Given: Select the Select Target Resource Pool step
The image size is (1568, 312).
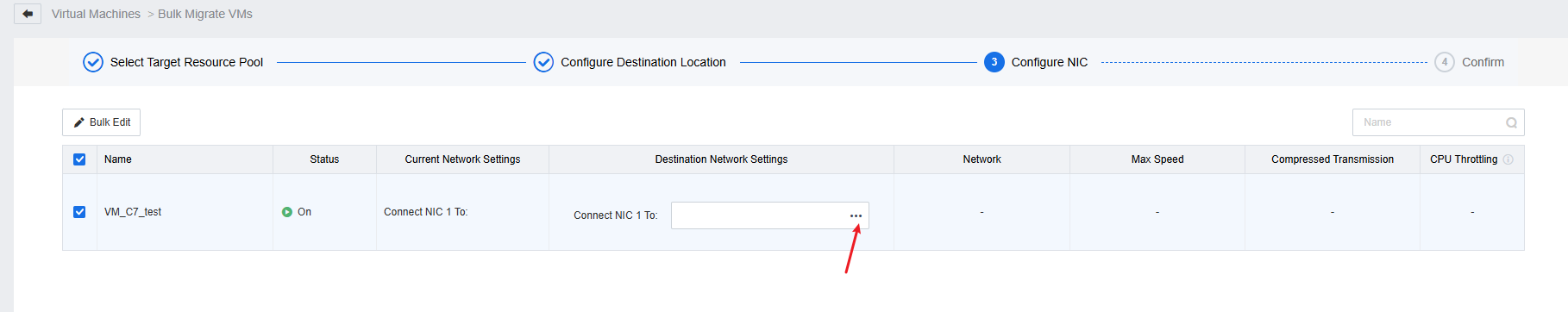Looking at the screenshot, I should tap(186, 62).
